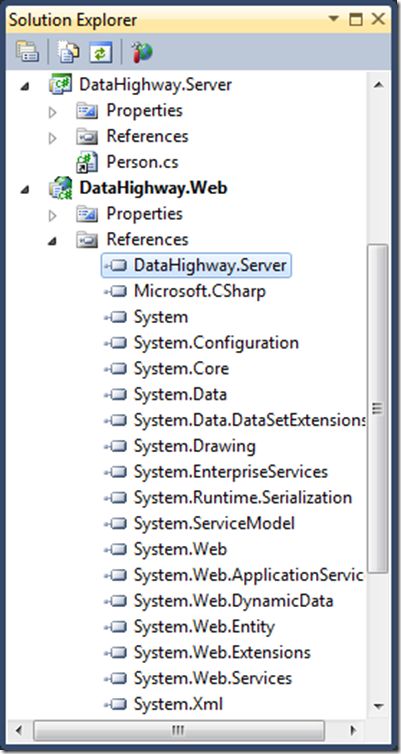Viewport: 401px width, 754px height.
Task: Open the ASP.NET Configuration toolbar icon
Action: point(140,51)
